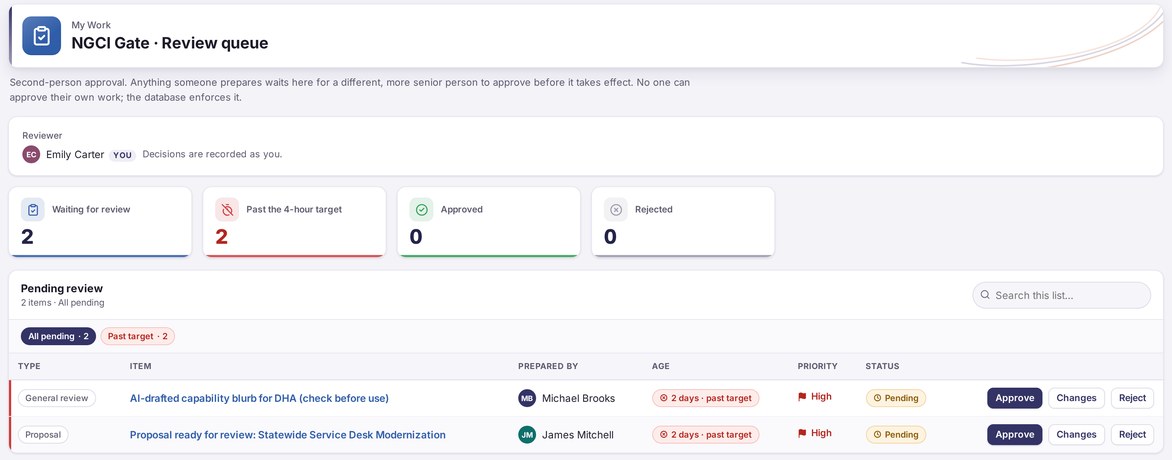
Task: Click the age badge in Michael Brooks row
Action: 706,398
